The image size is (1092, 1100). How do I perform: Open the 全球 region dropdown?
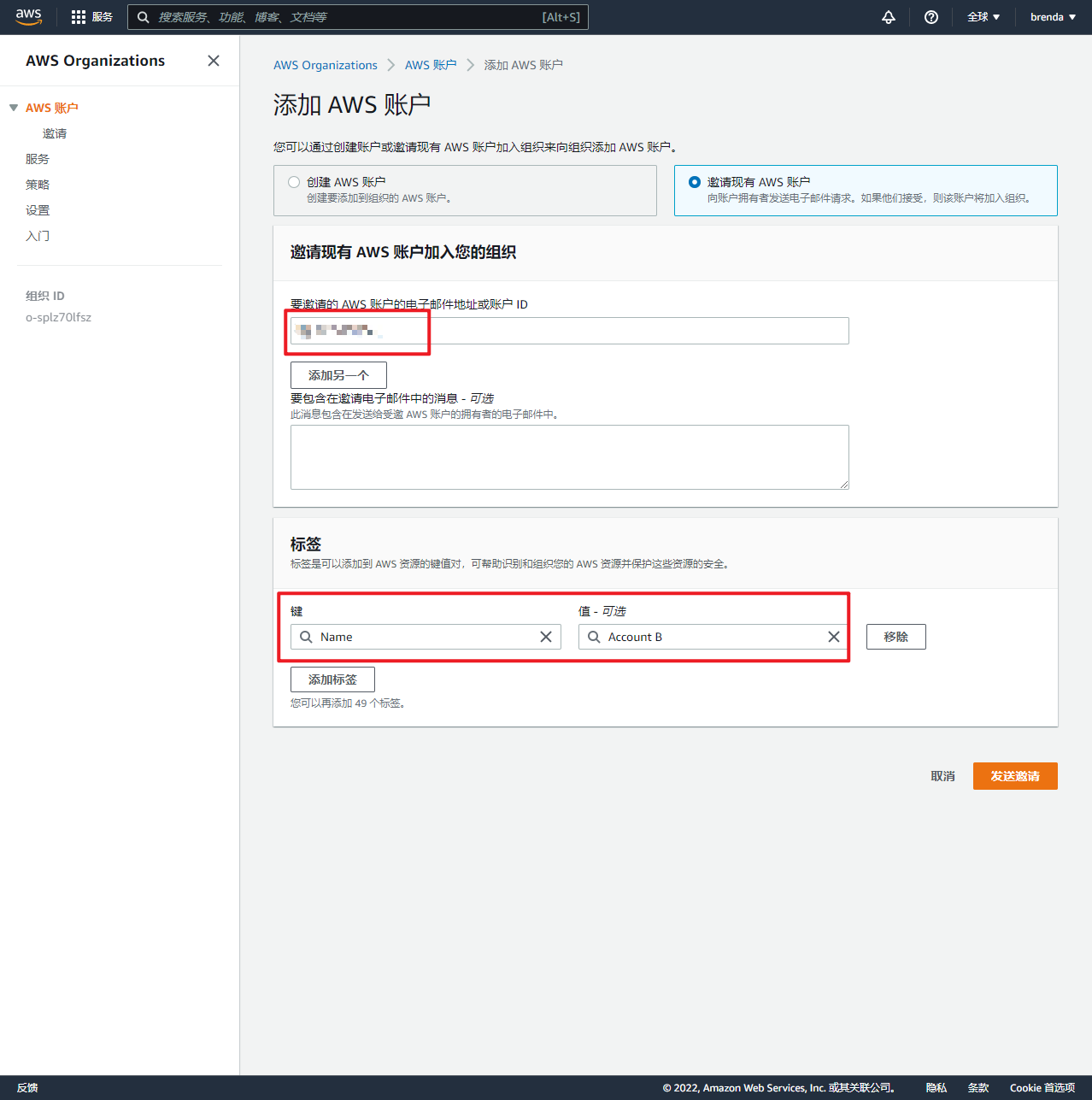983,17
